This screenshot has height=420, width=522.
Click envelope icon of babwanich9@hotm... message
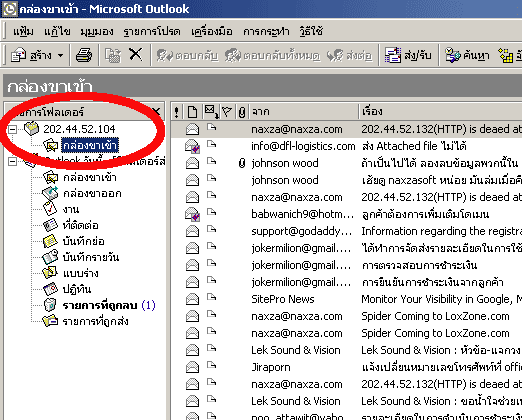pos(192,214)
